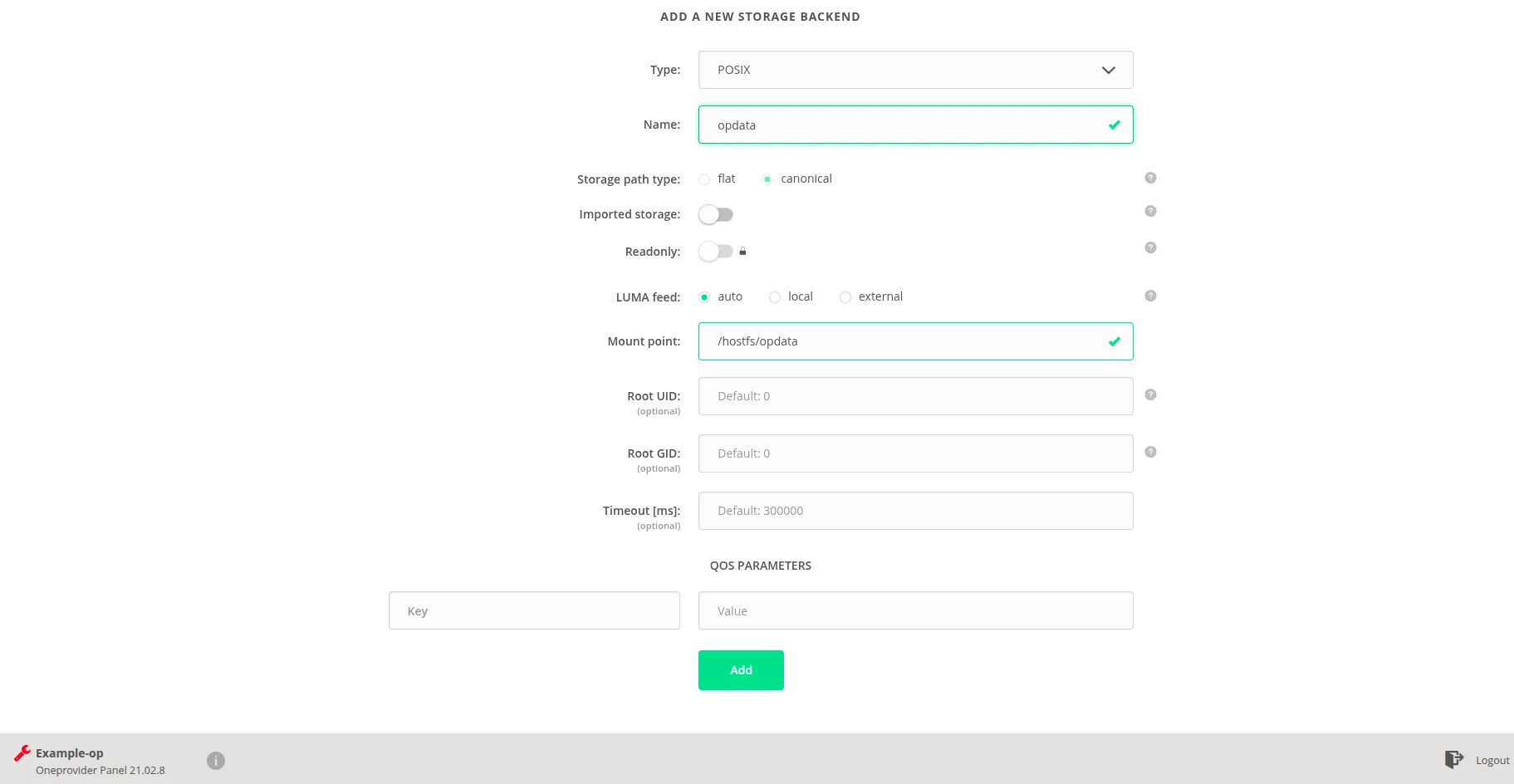Click the help icon next to Imported storage
This screenshot has height=784, width=1514.
coord(1150,211)
